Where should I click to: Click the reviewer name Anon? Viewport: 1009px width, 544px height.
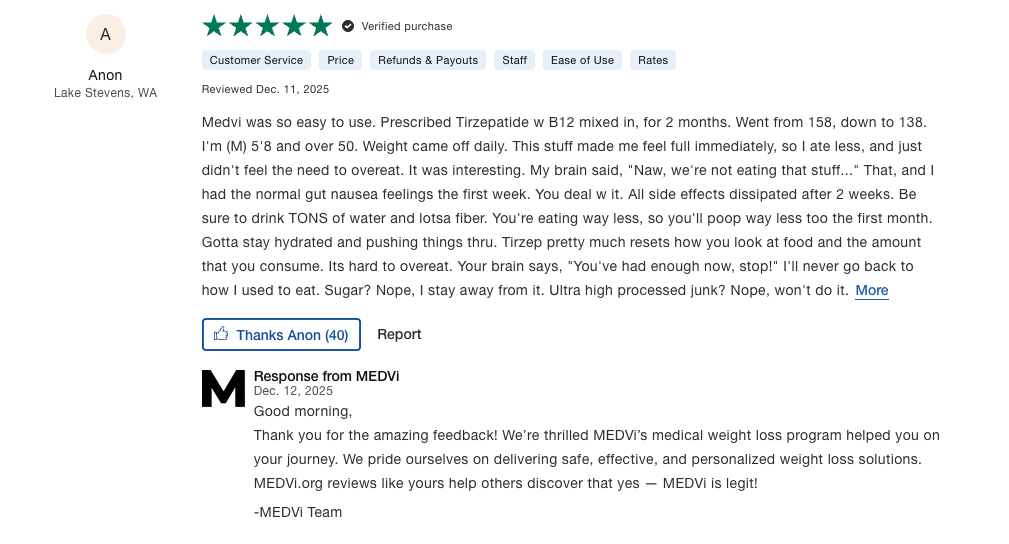tap(105, 75)
